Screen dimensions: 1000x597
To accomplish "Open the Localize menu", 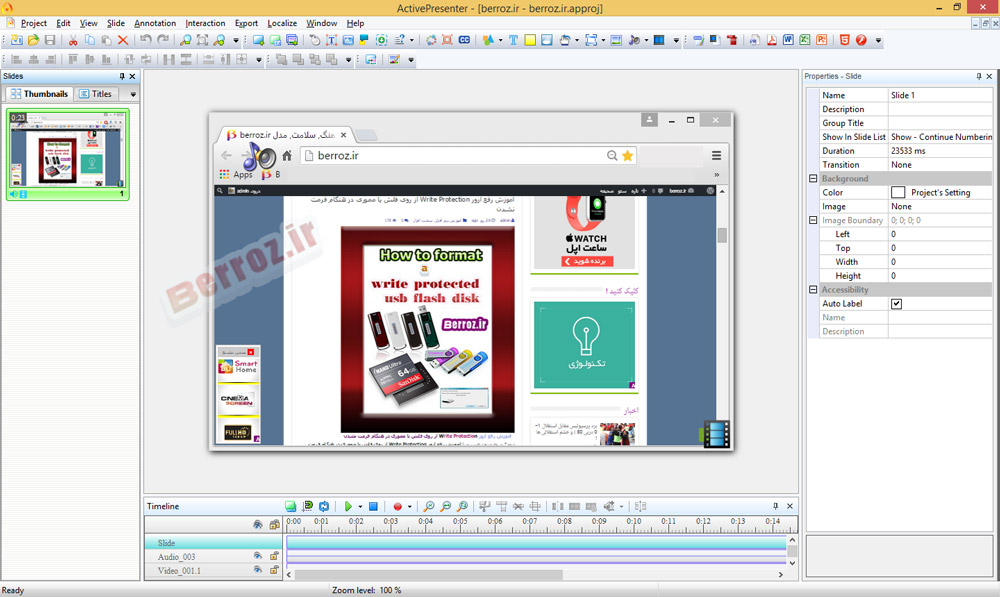I will point(282,23).
